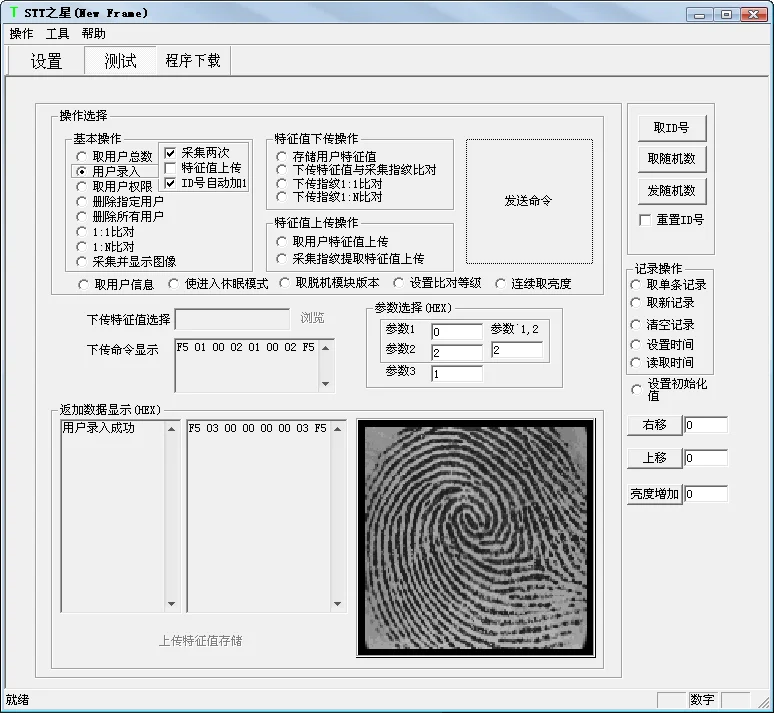Select 下传指纹1:N比对 option
This screenshot has width=774, height=713.
click(x=329, y=197)
